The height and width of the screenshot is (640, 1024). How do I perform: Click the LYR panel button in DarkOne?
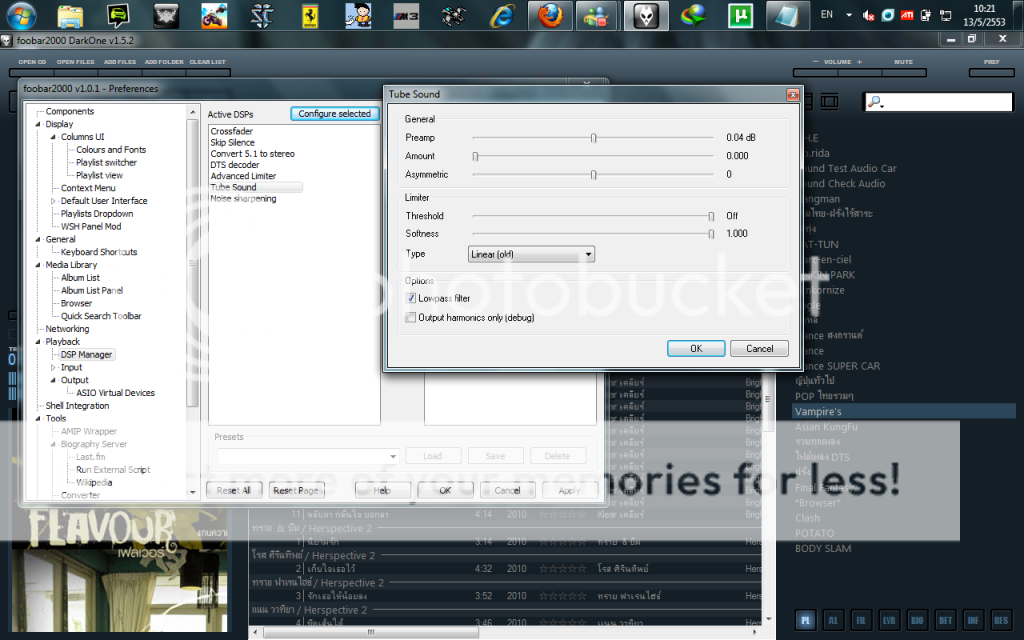point(889,620)
